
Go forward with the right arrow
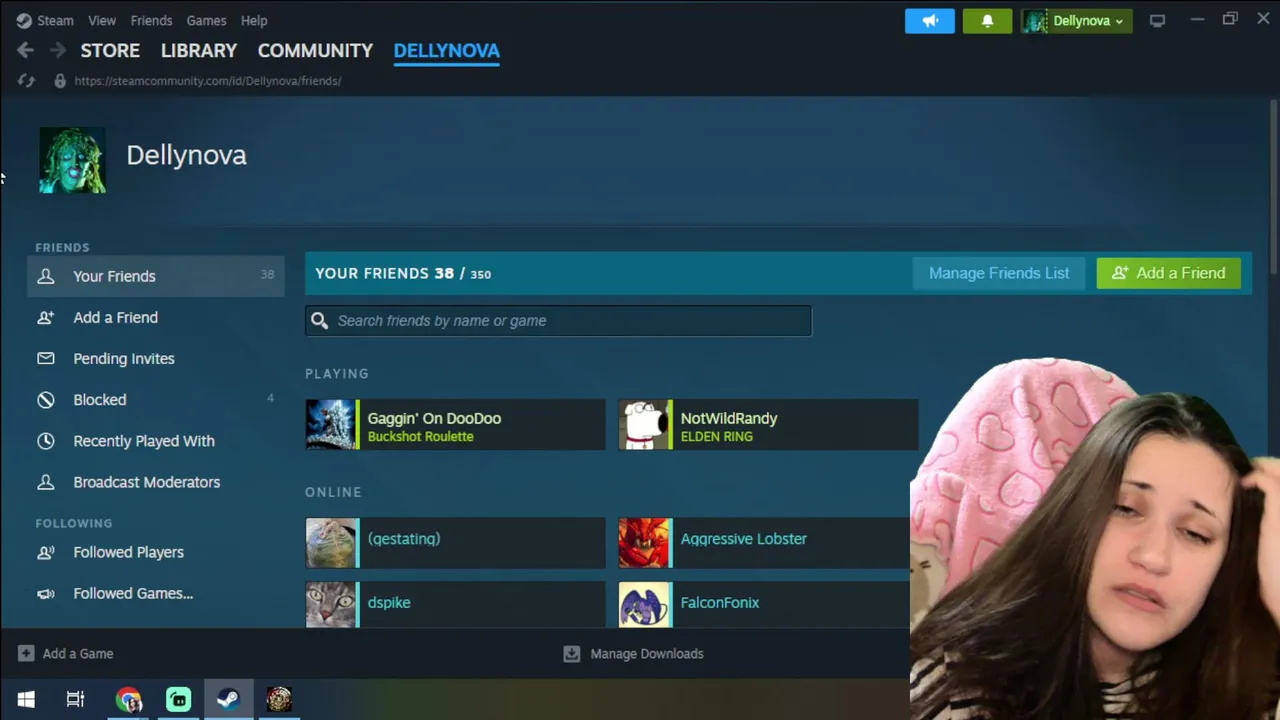tap(57, 50)
